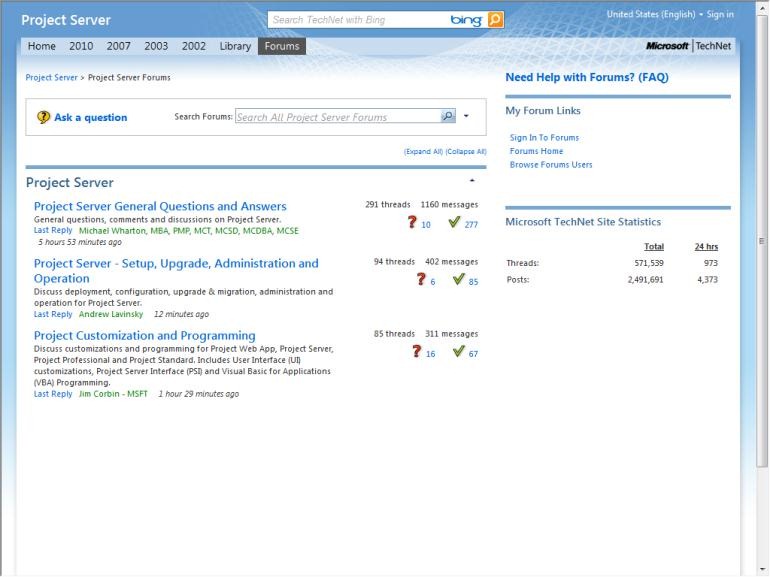Click Sign In To Forums link
This screenshot has height=577, width=770.
tap(544, 137)
